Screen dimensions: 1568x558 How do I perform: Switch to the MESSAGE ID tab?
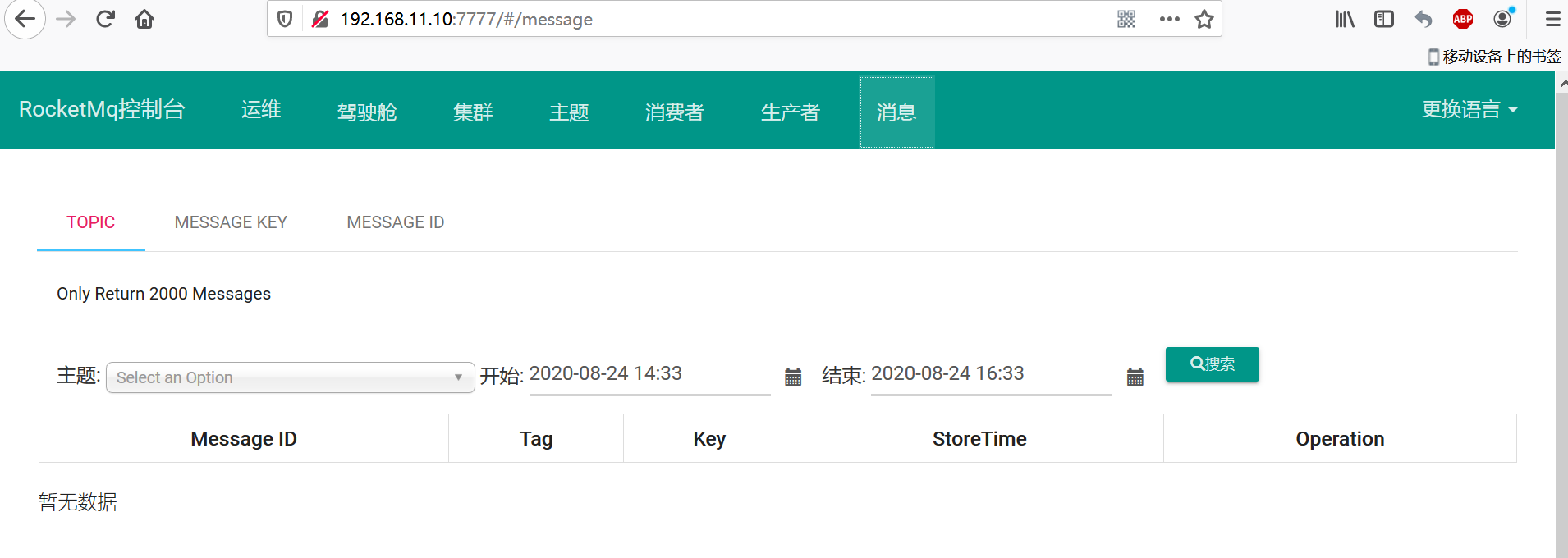[396, 222]
